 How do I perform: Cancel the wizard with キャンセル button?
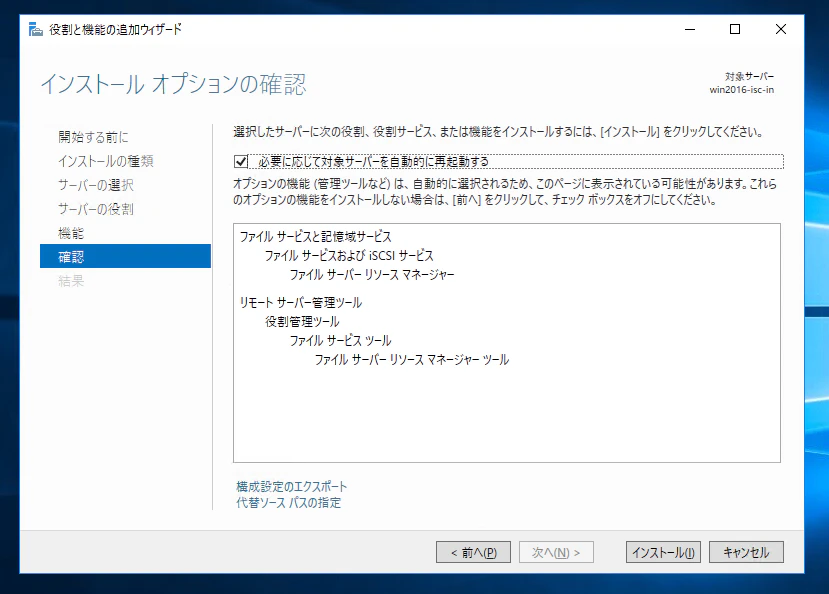[x=746, y=552]
